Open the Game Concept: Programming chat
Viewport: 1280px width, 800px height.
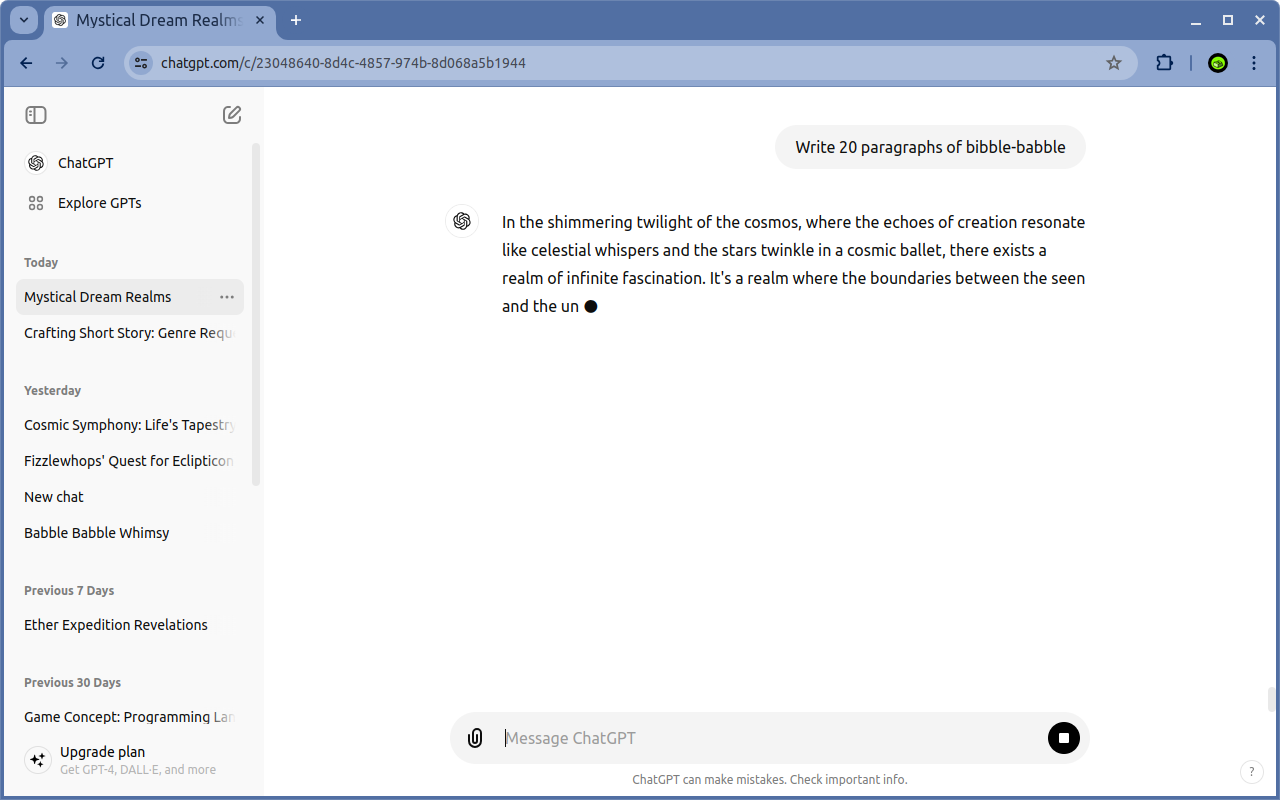click(x=130, y=717)
